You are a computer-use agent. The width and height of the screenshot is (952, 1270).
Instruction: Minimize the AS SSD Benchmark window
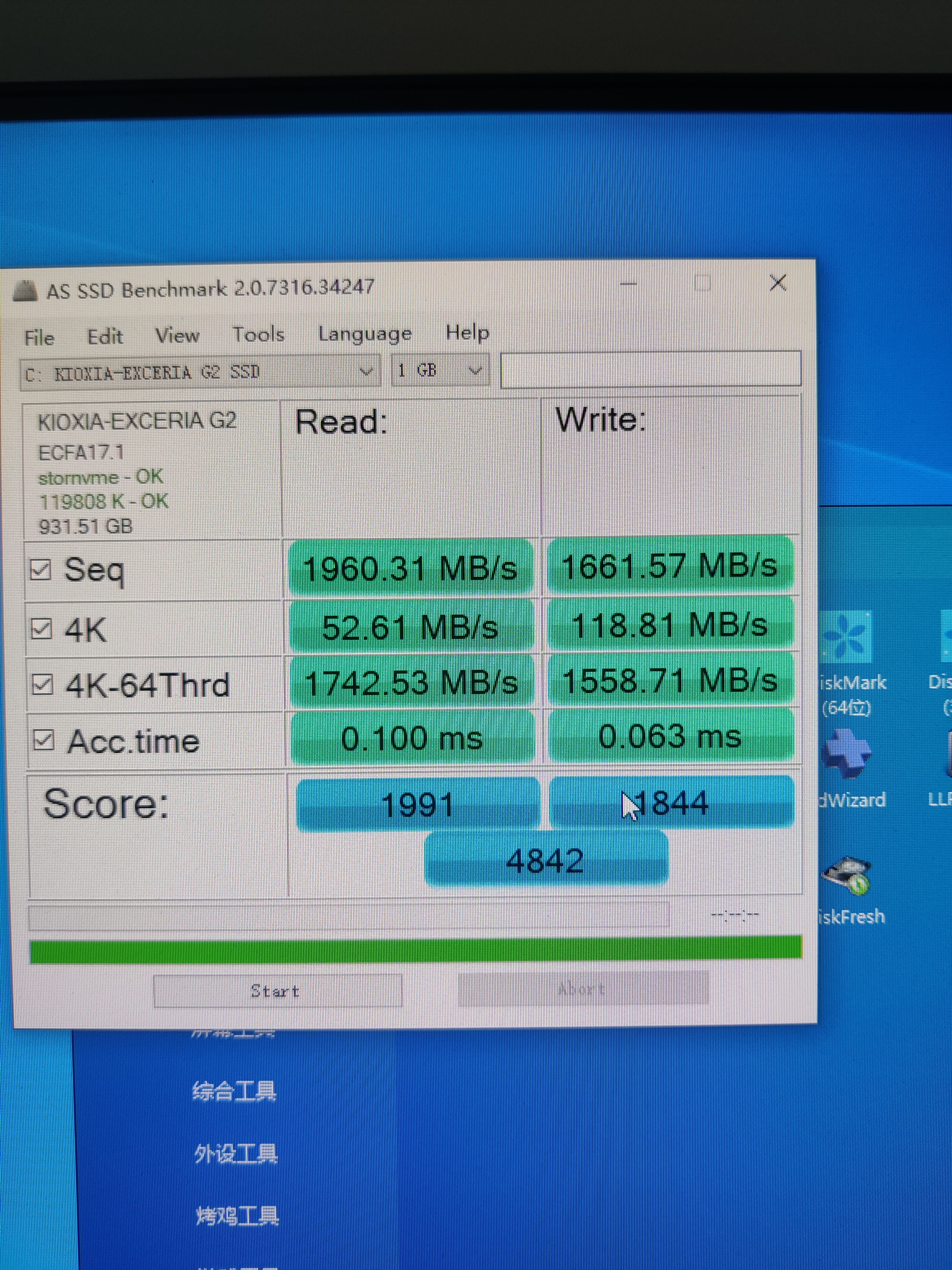click(628, 284)
